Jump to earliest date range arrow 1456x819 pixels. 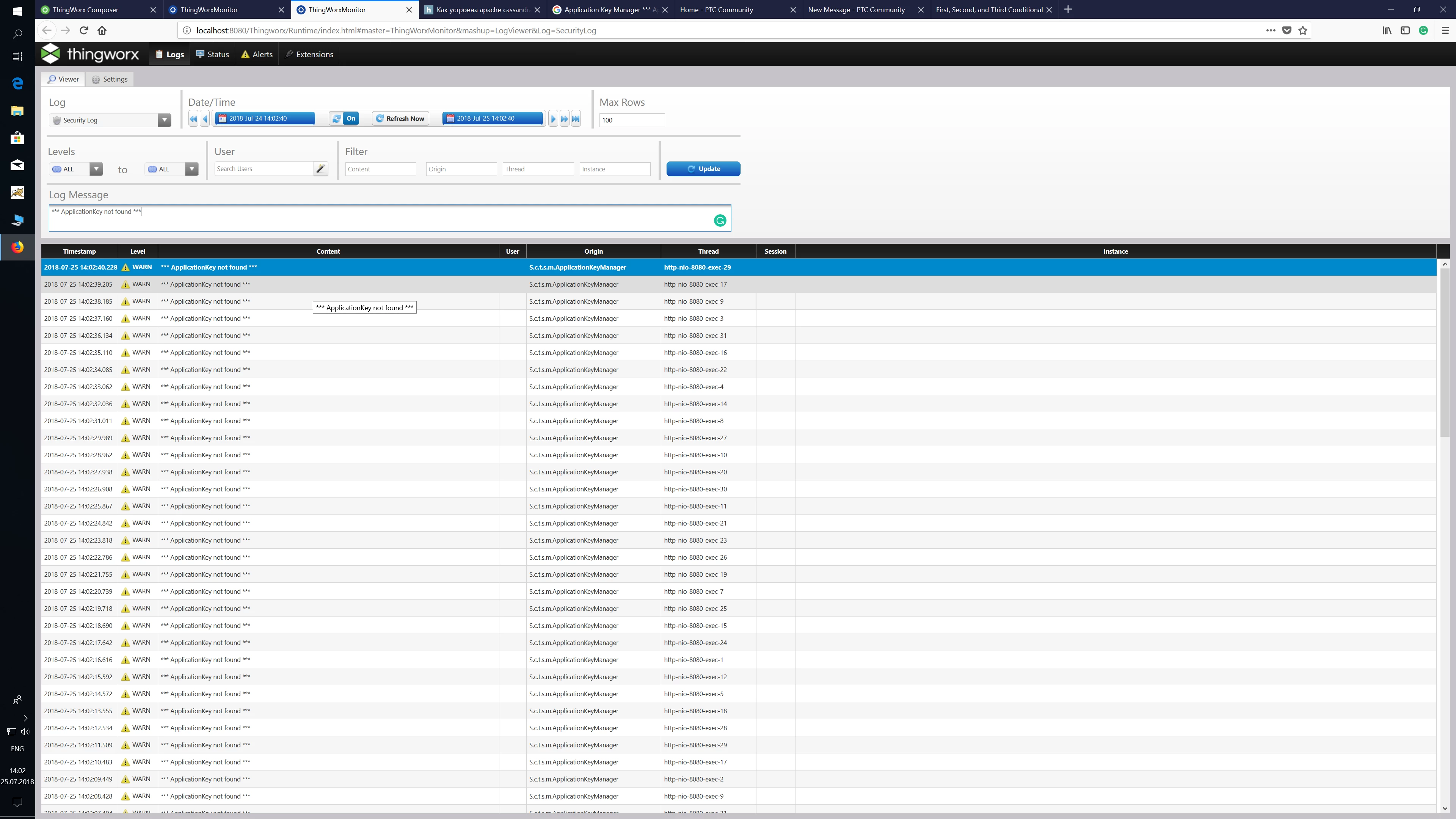click(193, 119)
